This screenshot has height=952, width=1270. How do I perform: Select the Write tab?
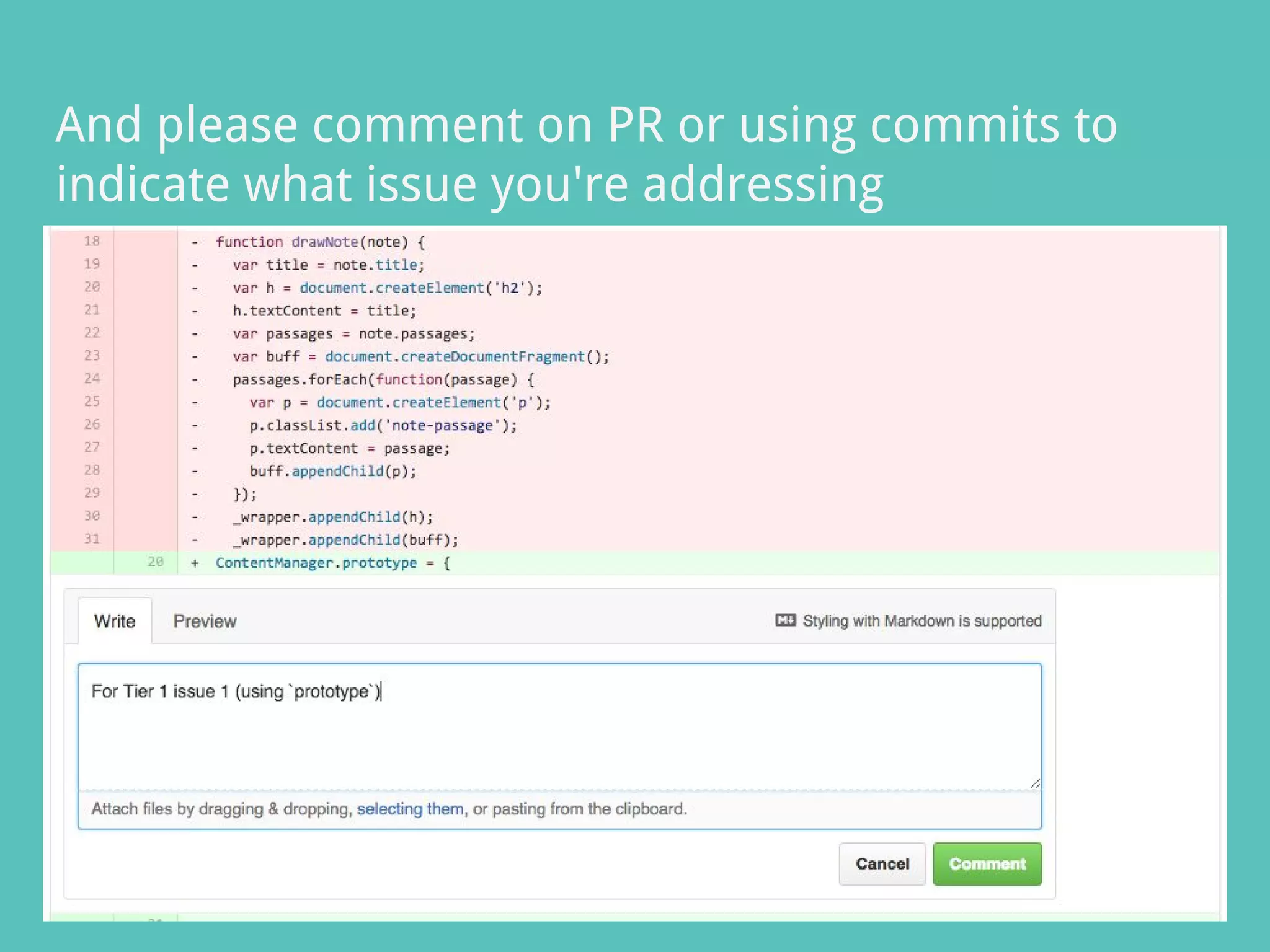pos(115,621)
